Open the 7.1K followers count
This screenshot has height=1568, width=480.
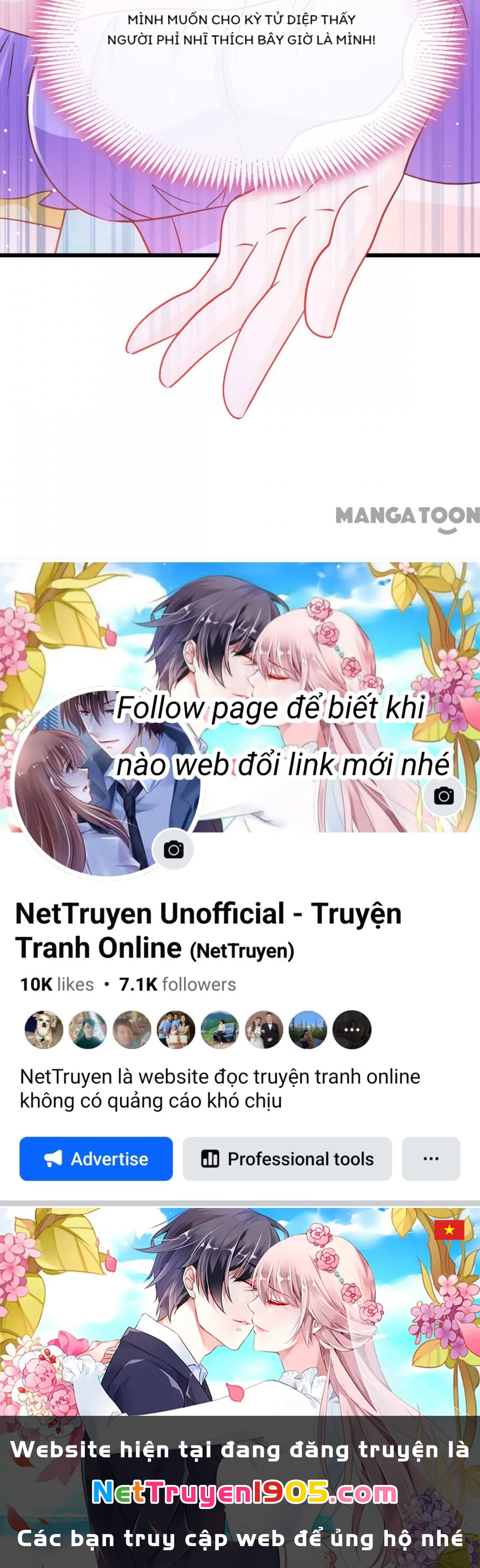(x=177, y=984)
